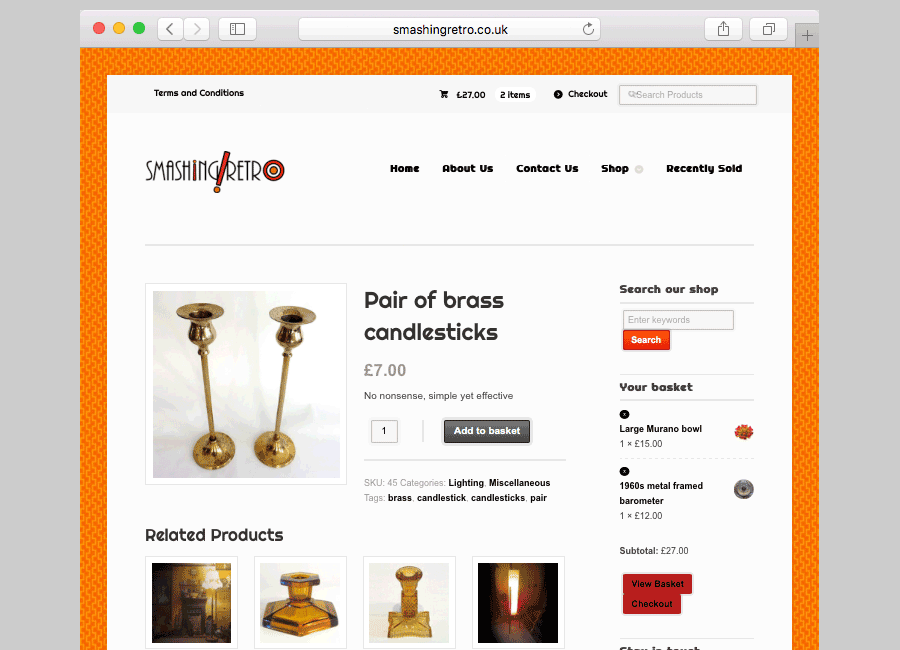Click the browser forward arrow
Image resolution: width=900 pixels, height=650 pixels.
coord(196,29)
